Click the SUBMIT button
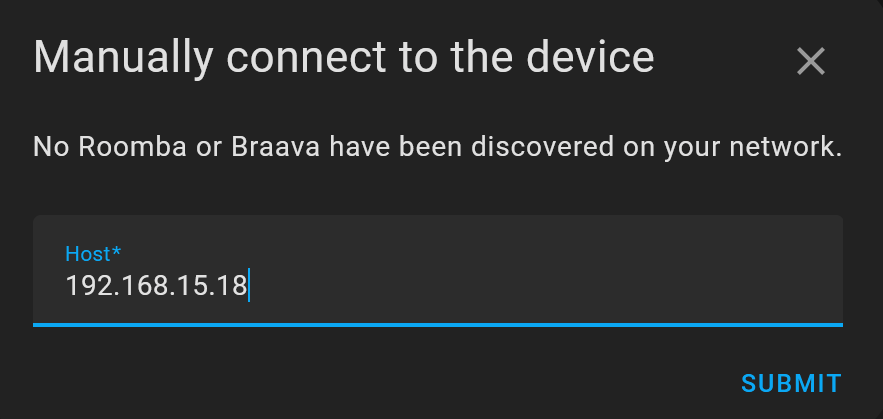Screen dimensions: 883x419 791,383
